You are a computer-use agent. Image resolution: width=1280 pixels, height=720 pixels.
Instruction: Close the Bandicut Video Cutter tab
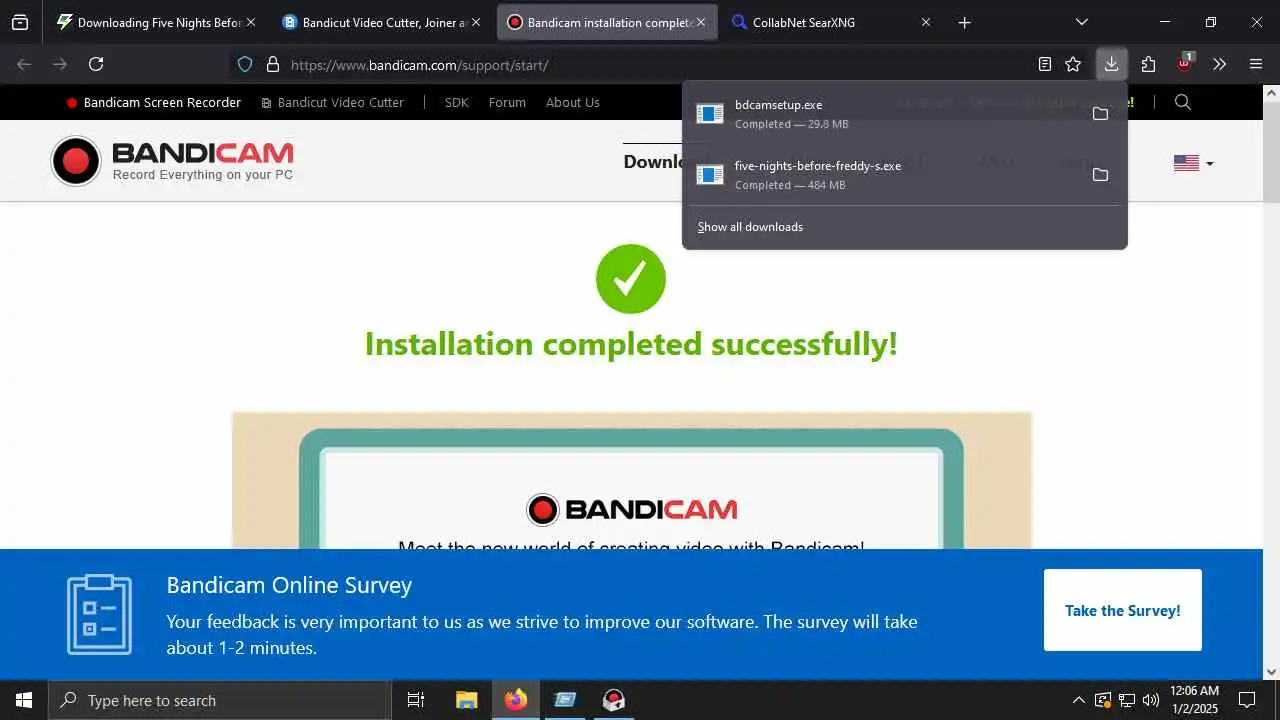pyautogui.click(x=475, y=22)
